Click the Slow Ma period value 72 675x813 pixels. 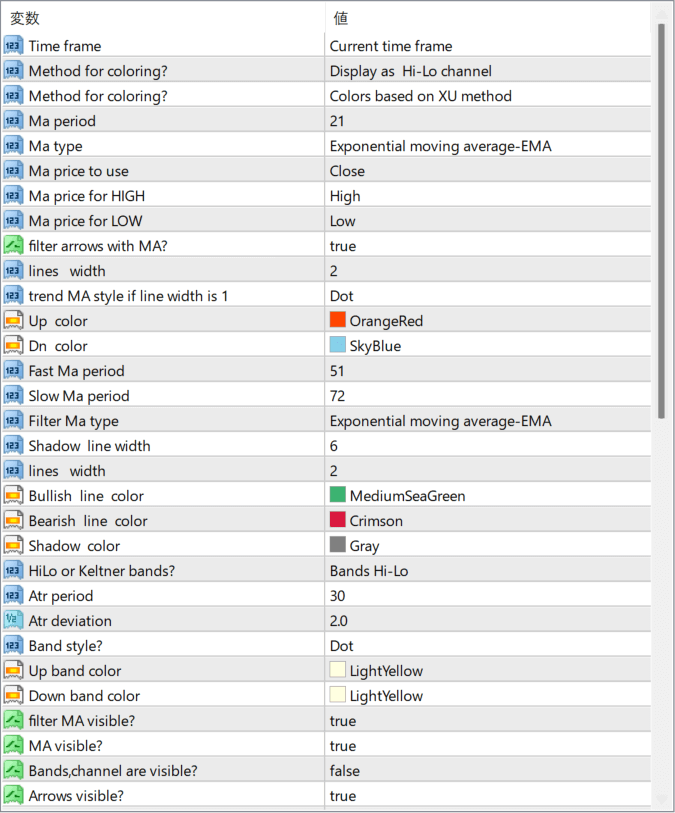(339, 396)
